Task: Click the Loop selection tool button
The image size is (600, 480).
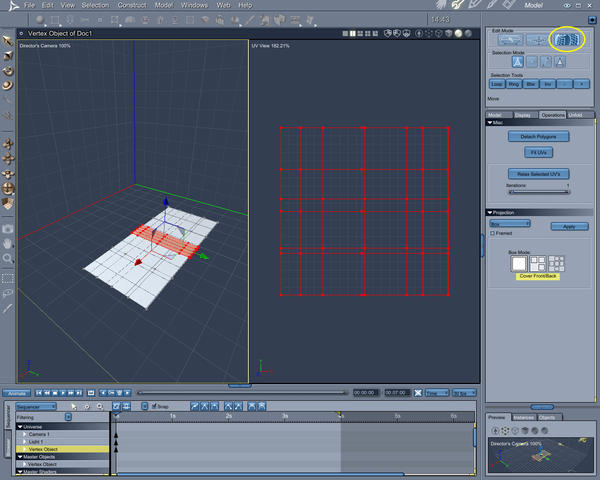Action: click(x=497, y=84)
